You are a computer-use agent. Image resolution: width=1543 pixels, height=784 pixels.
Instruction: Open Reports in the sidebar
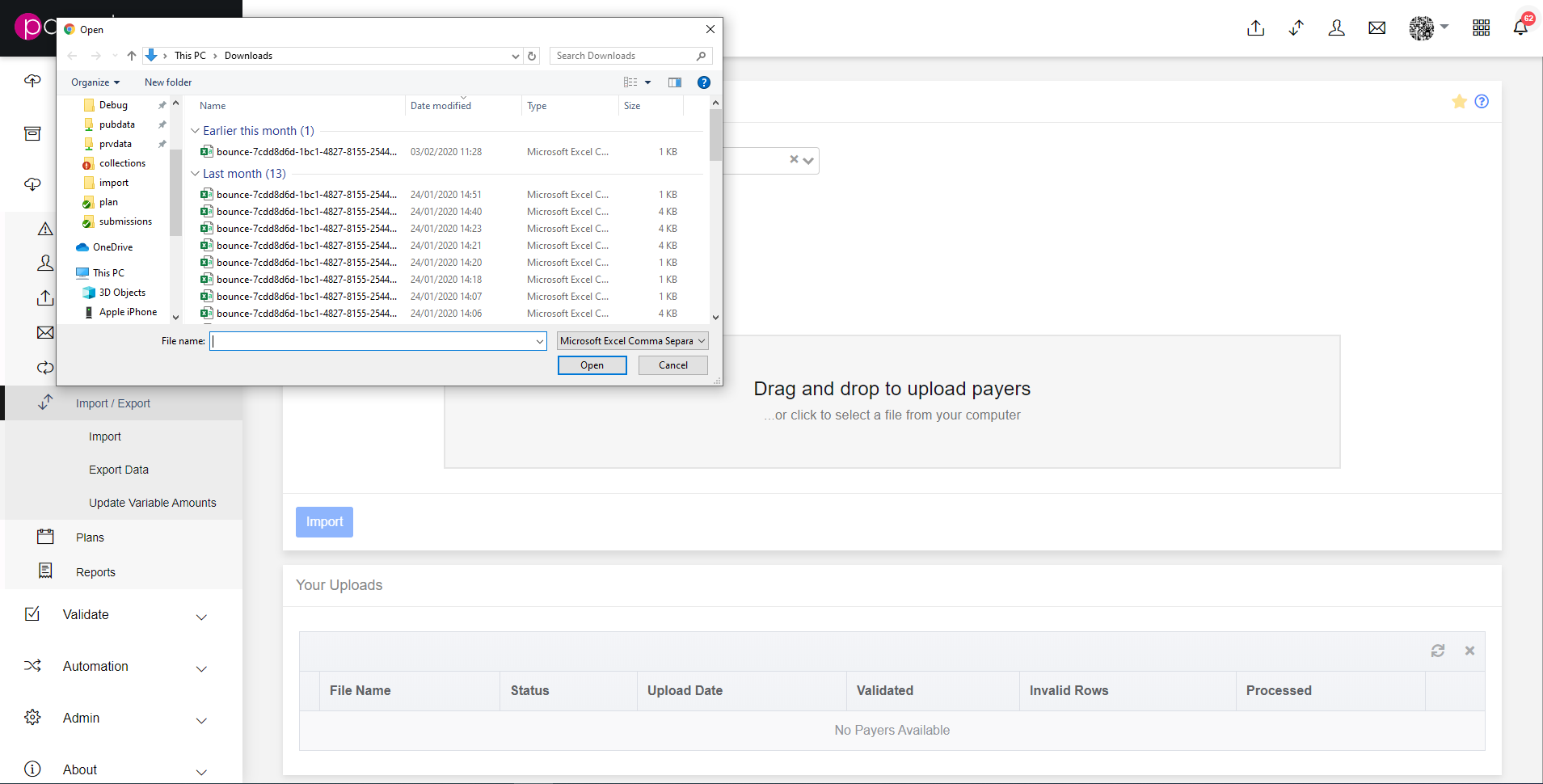click(x=95, y=572)
